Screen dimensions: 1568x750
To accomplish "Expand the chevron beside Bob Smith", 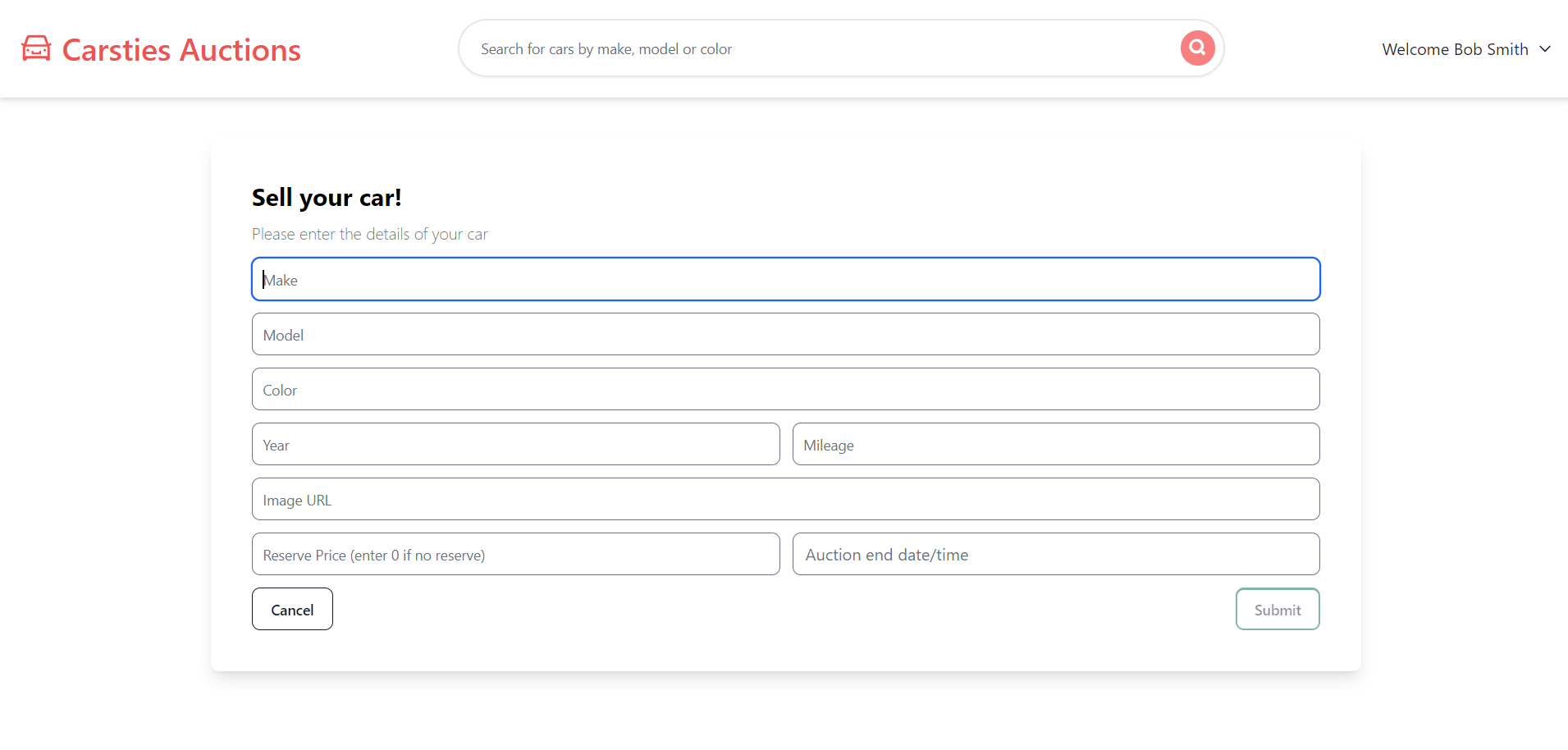I will pos(1545,49).
